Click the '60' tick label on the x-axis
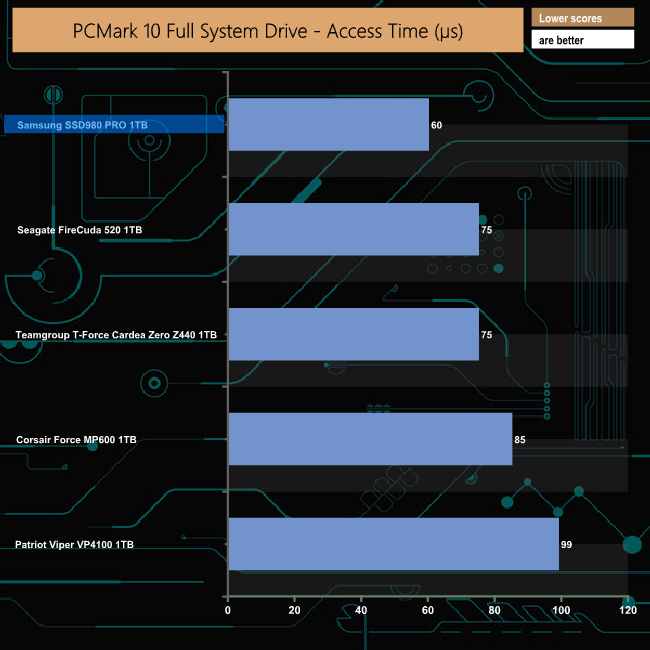 coord(428,611)
